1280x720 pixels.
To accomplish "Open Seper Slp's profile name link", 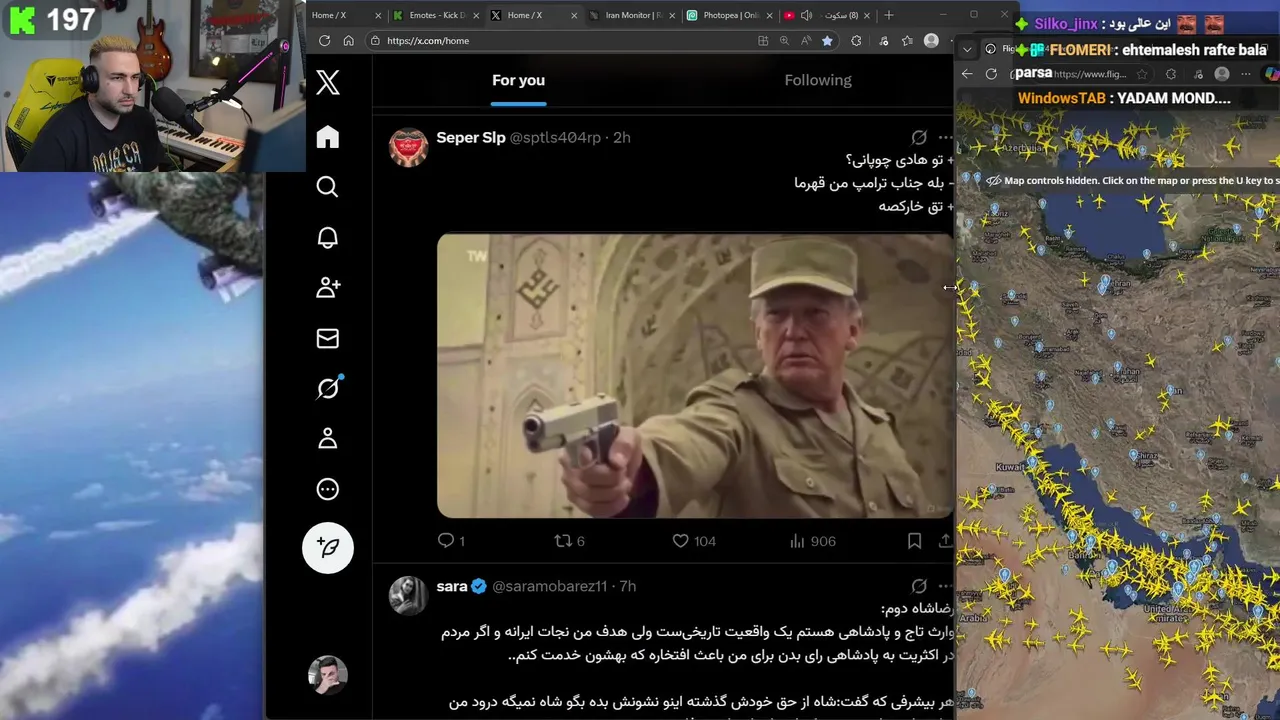I will pyautogui.click(x=470, y=137).
